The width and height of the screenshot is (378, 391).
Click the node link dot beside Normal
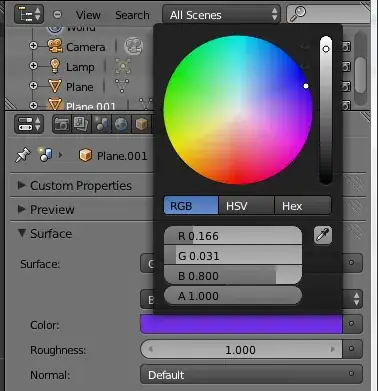[x=351, y=374]
